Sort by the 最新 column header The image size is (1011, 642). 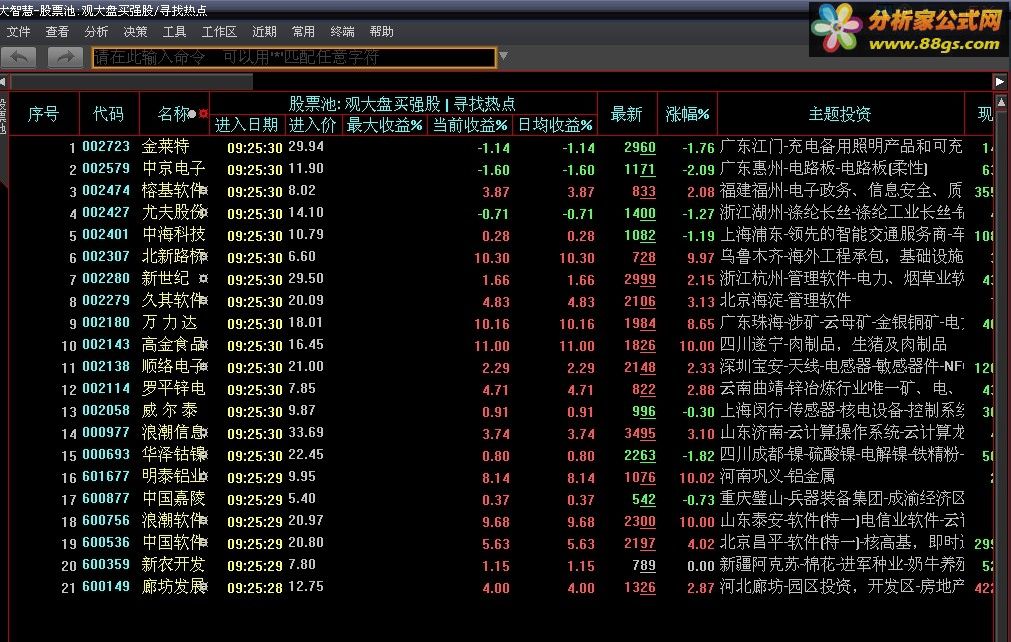(x=627, y=114)
